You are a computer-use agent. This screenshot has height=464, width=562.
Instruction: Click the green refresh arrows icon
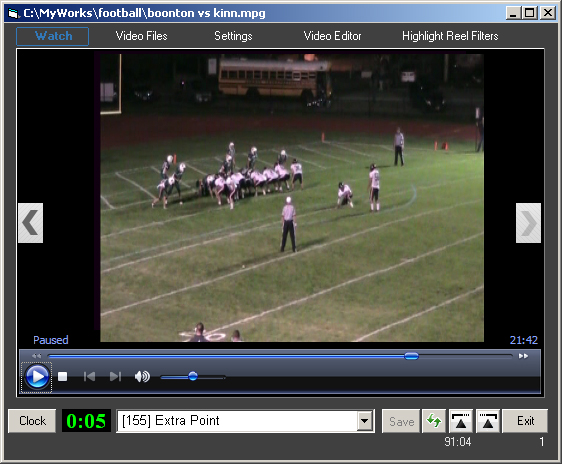point(434,421)
